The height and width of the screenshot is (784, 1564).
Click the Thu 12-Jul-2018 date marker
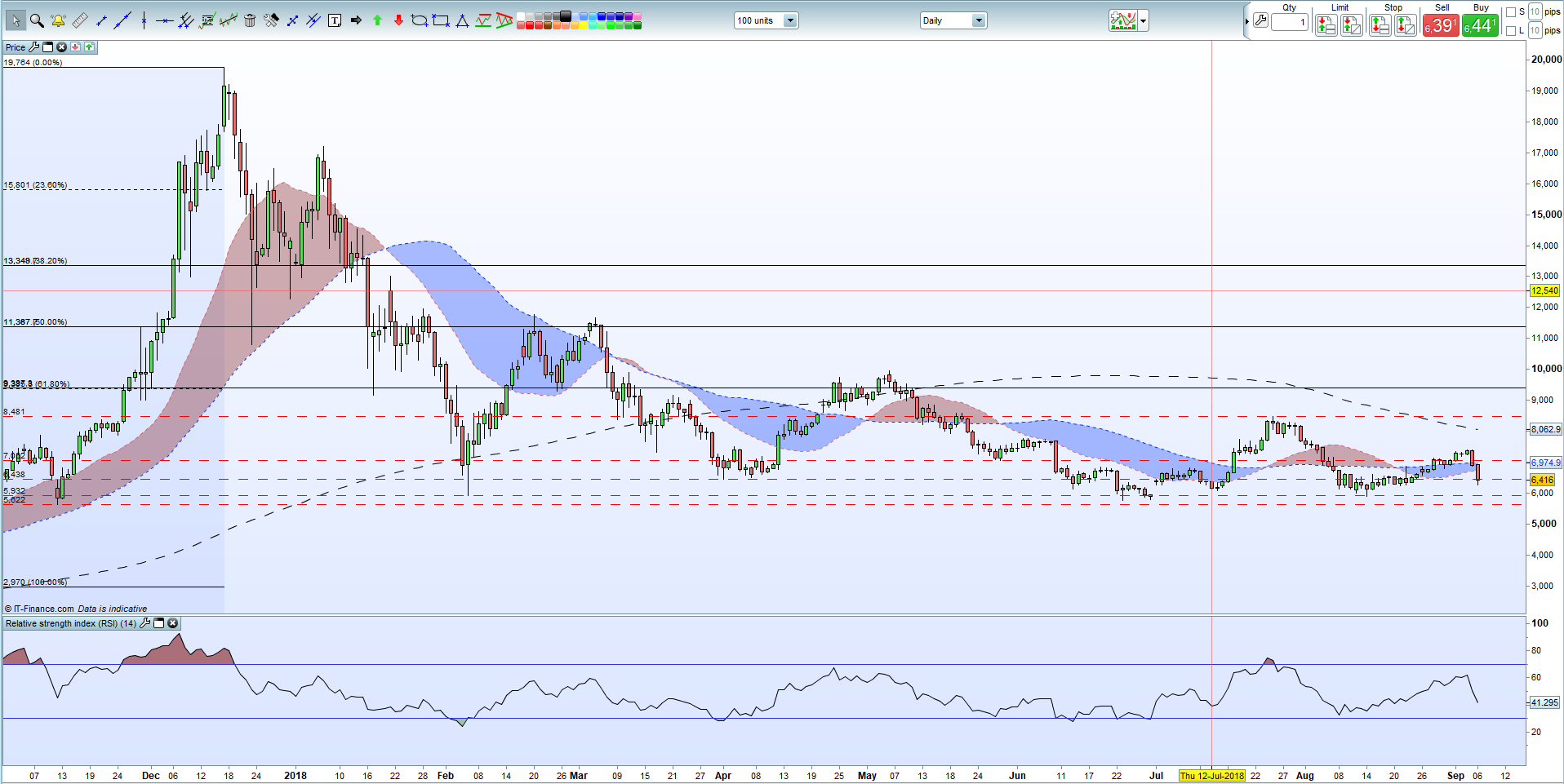[x=1212, y=776]
